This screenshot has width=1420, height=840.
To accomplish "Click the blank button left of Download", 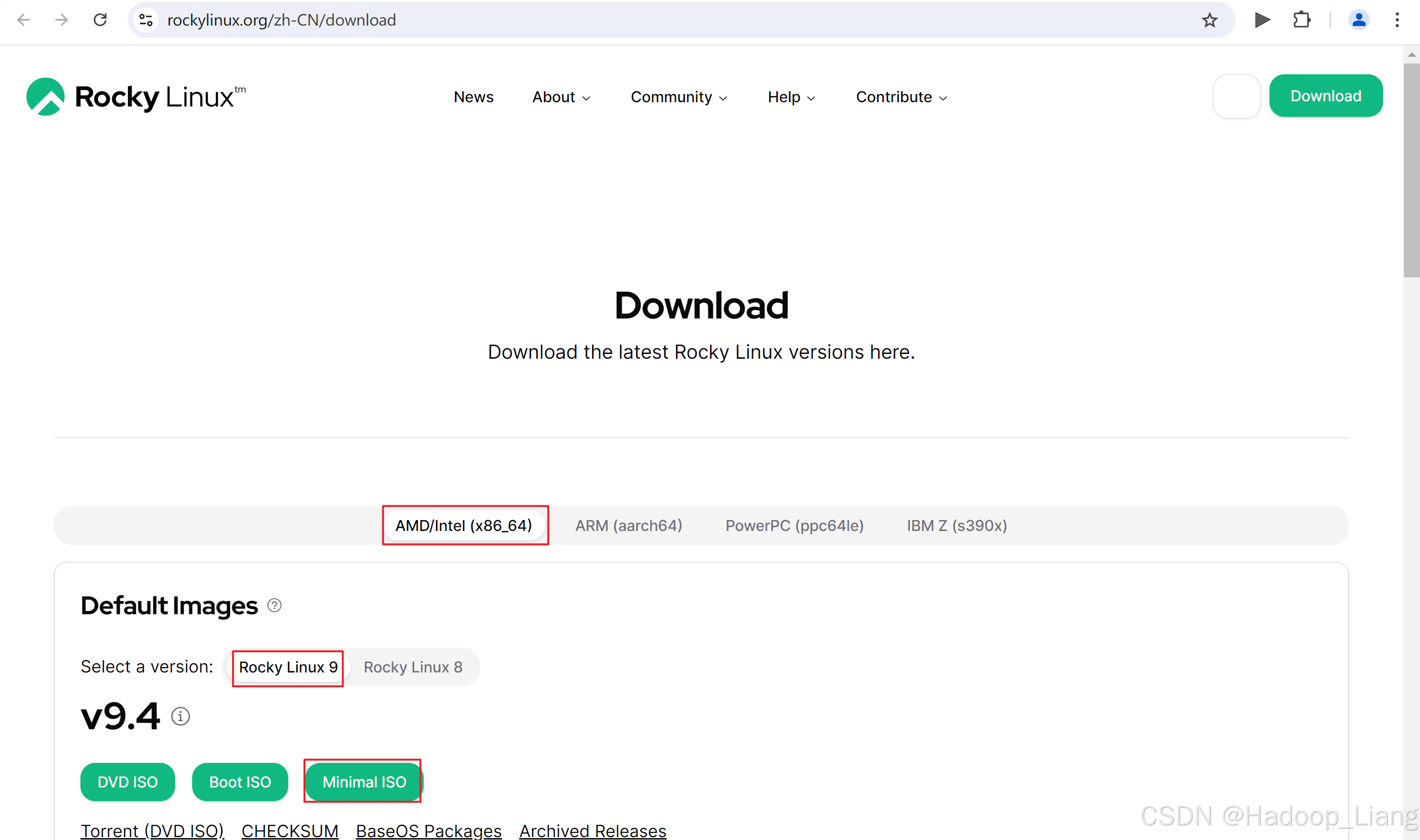I will click(1237, 96).
